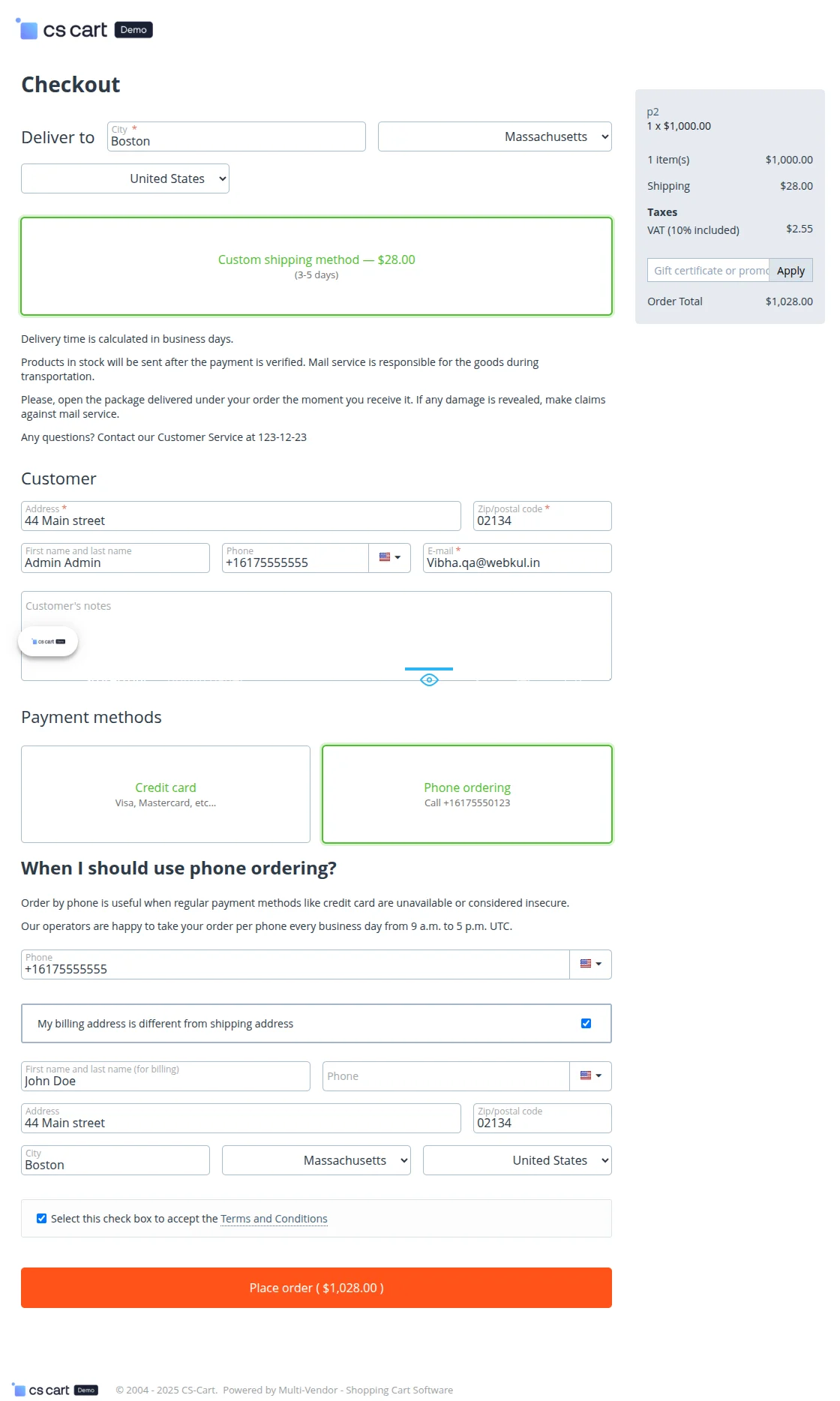Screen dimensions: 840x1401
Task: Click the CS-Cart logo in header
Action: (x=83, y=30)
